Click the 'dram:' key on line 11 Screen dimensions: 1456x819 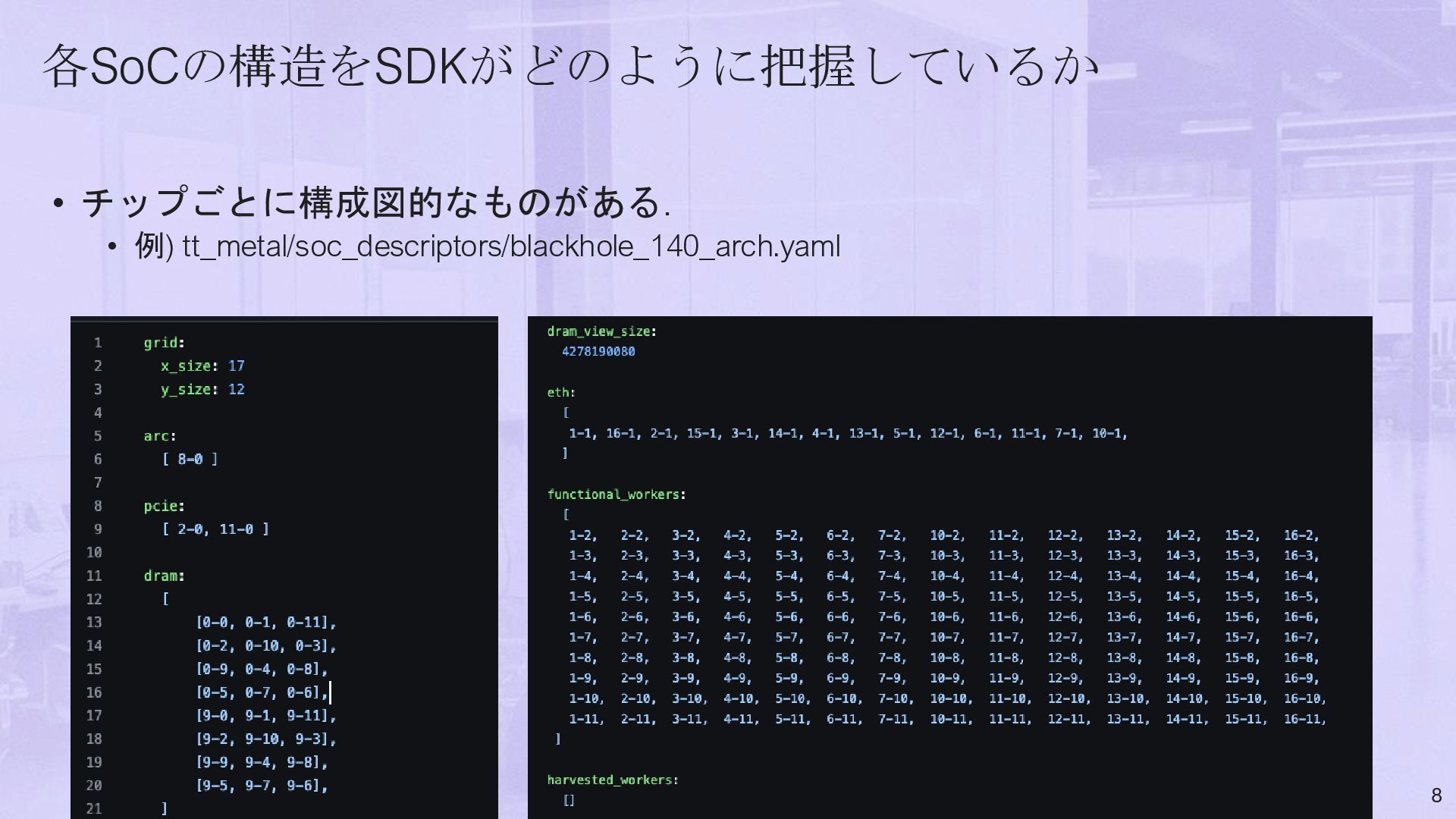pyautogui.click(x=165, y=576)
